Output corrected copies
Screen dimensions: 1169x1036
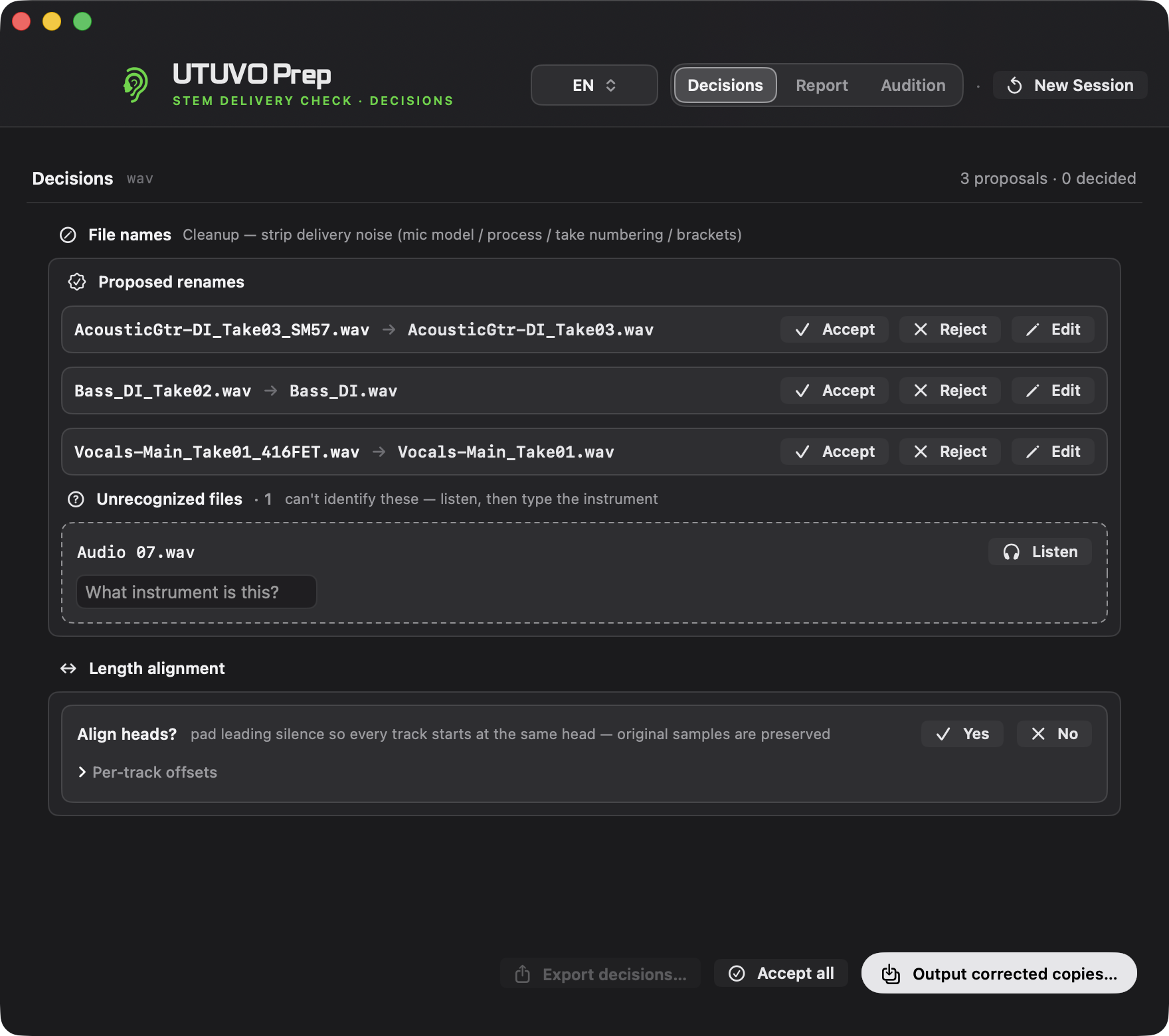coord(999,974)
